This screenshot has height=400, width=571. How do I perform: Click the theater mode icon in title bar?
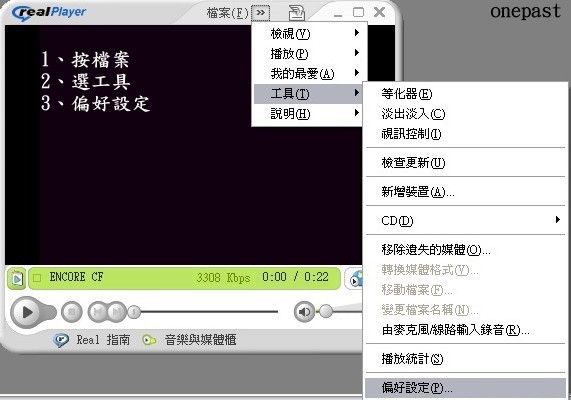[x=297, y=13]
